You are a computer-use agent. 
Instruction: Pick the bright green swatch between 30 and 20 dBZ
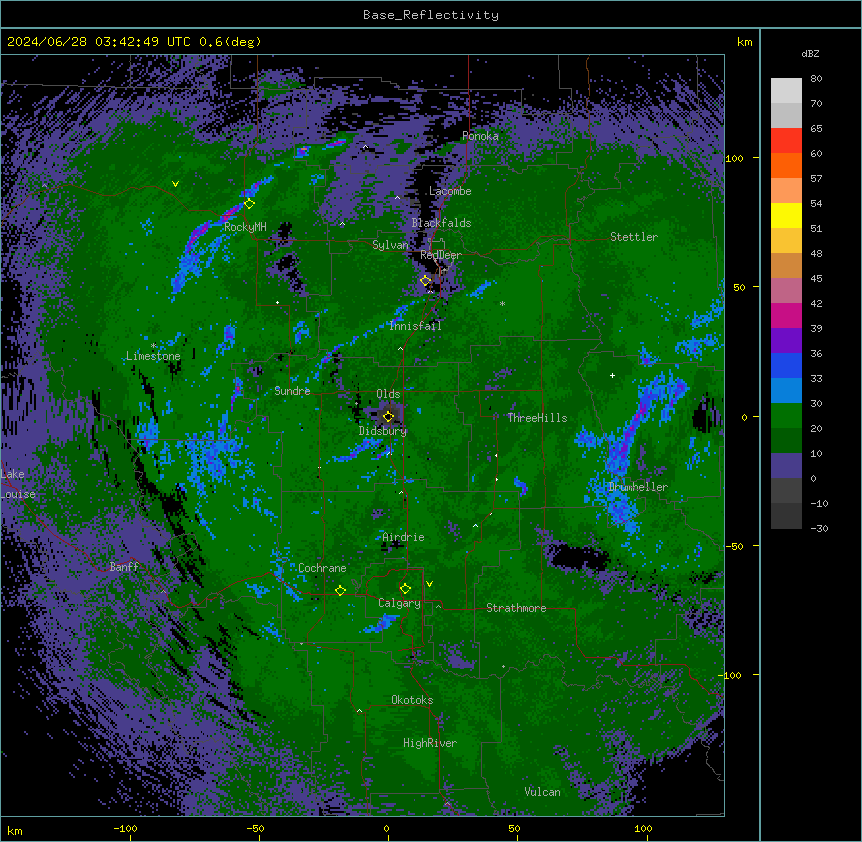[x=786, y=416]
